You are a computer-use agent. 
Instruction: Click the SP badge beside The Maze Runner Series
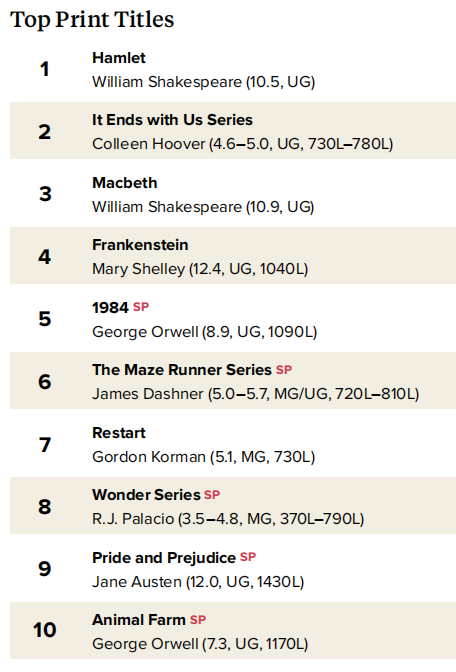(284, 369)
